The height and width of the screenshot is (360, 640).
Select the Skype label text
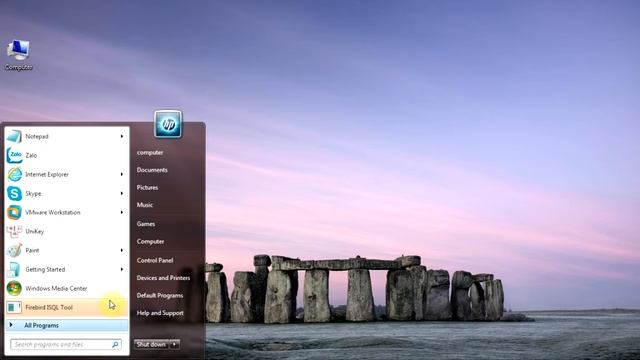[33, 193]
